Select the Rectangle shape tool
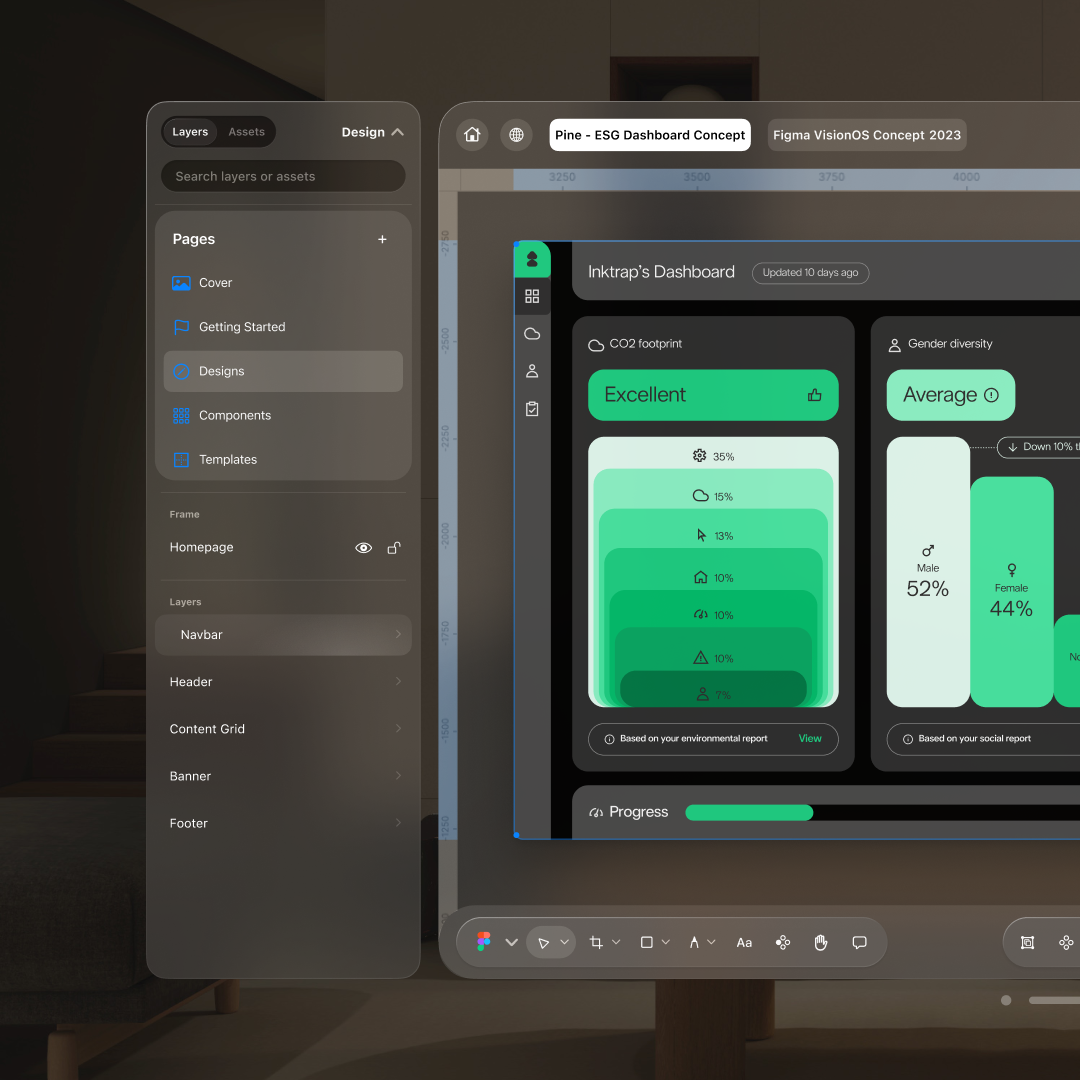 click(647, 942)
